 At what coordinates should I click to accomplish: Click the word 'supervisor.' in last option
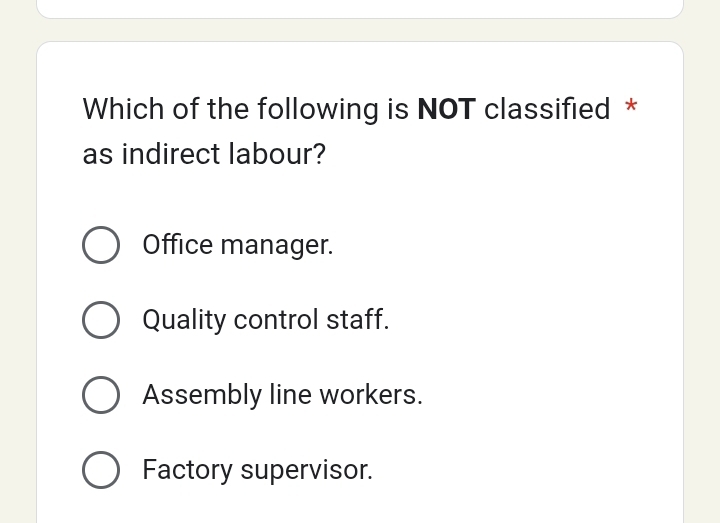tap(307, 470)
